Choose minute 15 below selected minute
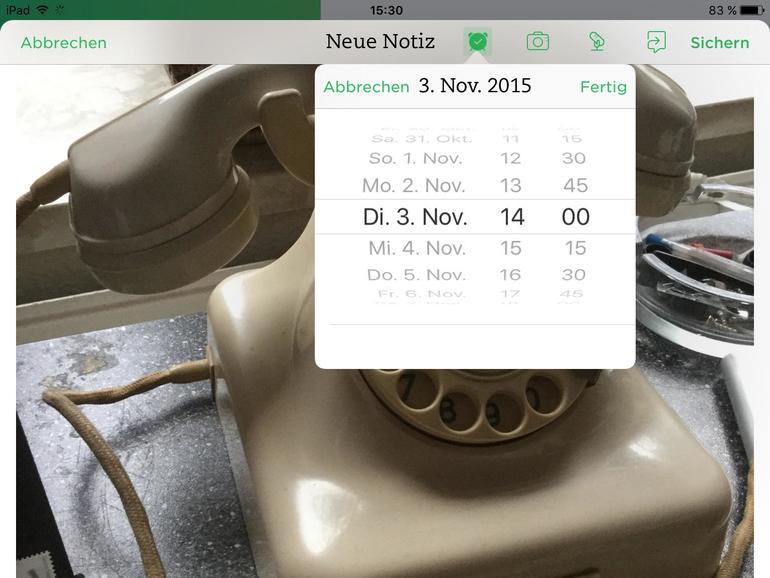770x578 pixels. (x=575, y=248)
